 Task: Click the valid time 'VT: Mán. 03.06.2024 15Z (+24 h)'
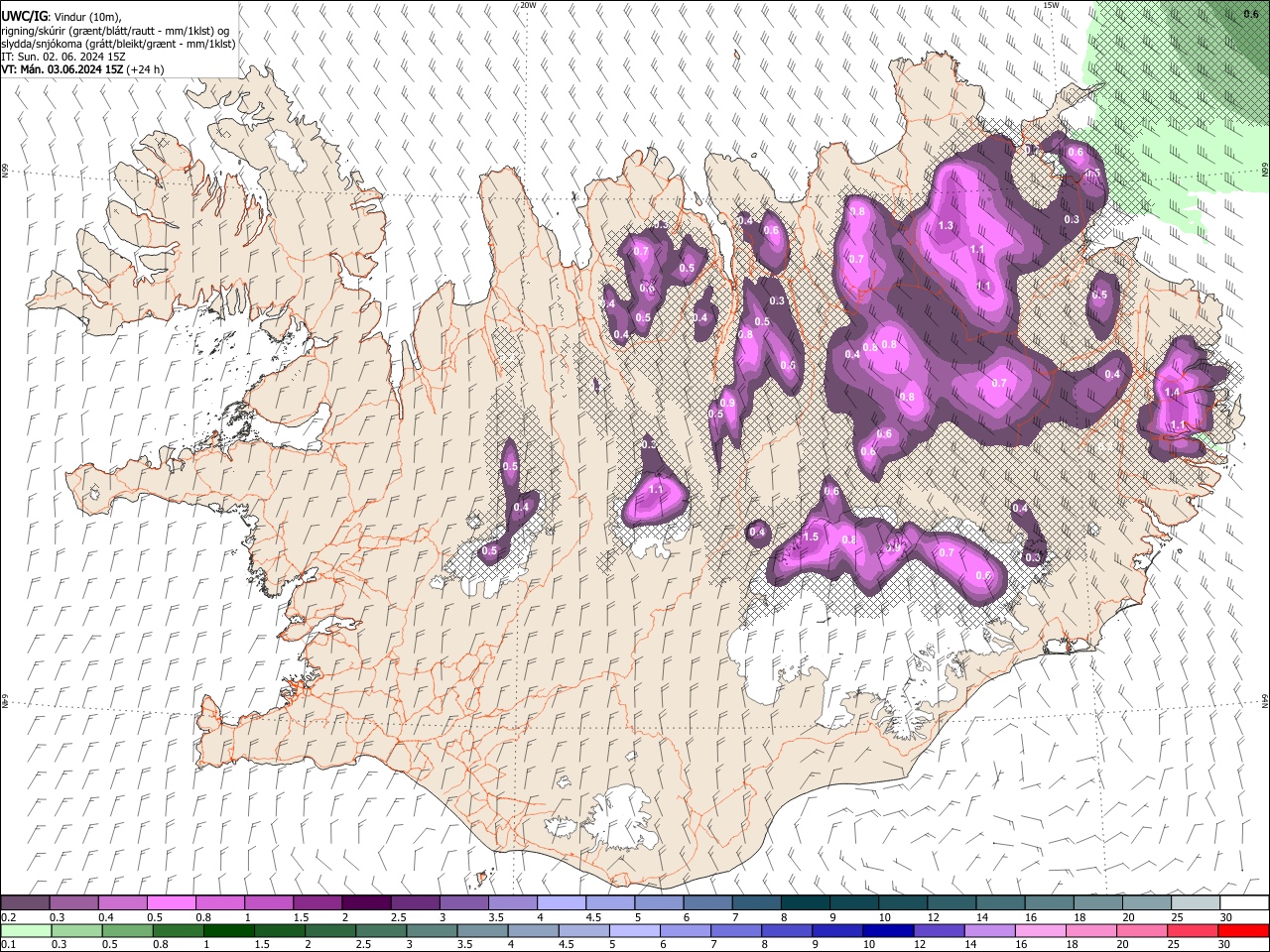coord(83,69)
